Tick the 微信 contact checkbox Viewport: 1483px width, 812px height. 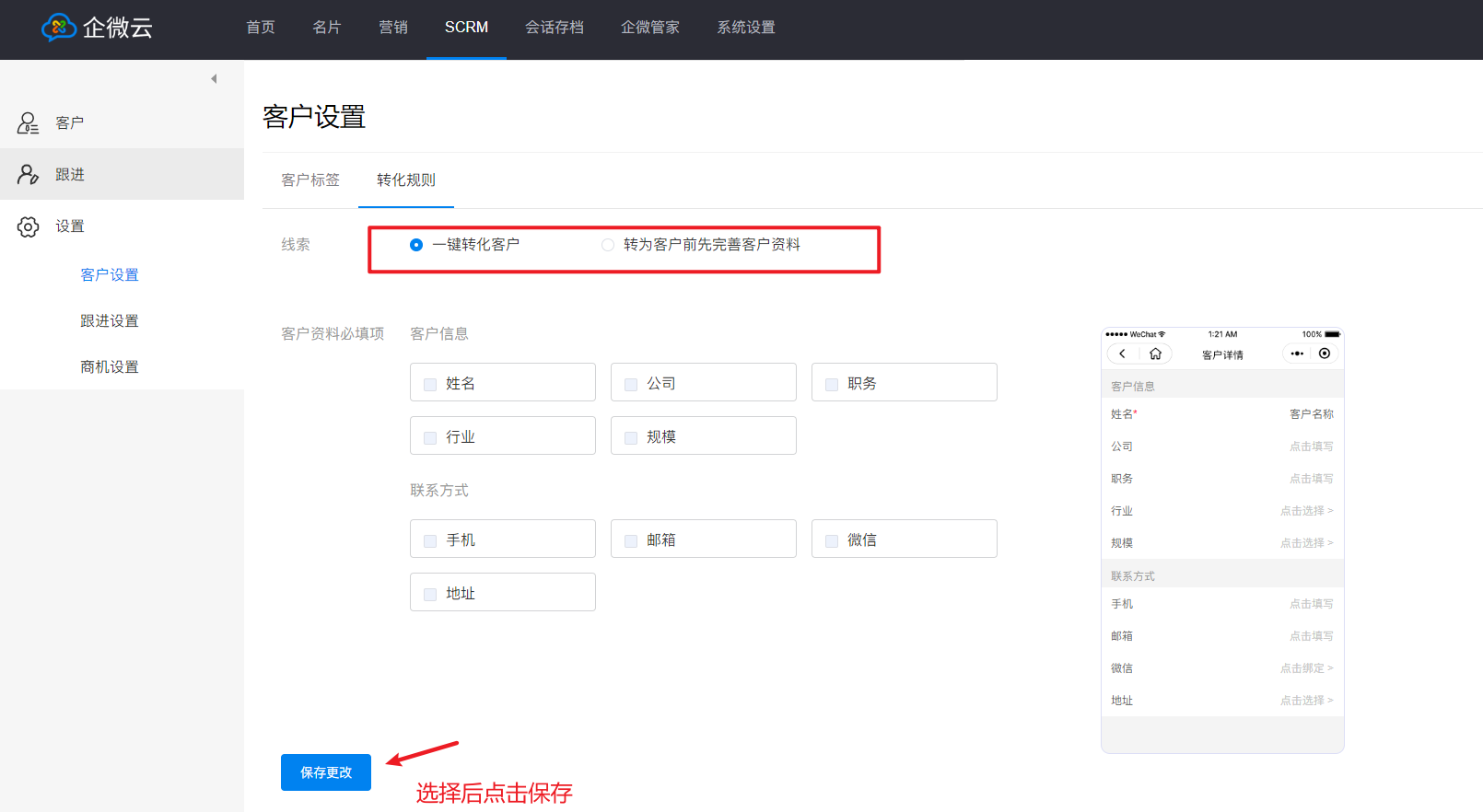832,541
